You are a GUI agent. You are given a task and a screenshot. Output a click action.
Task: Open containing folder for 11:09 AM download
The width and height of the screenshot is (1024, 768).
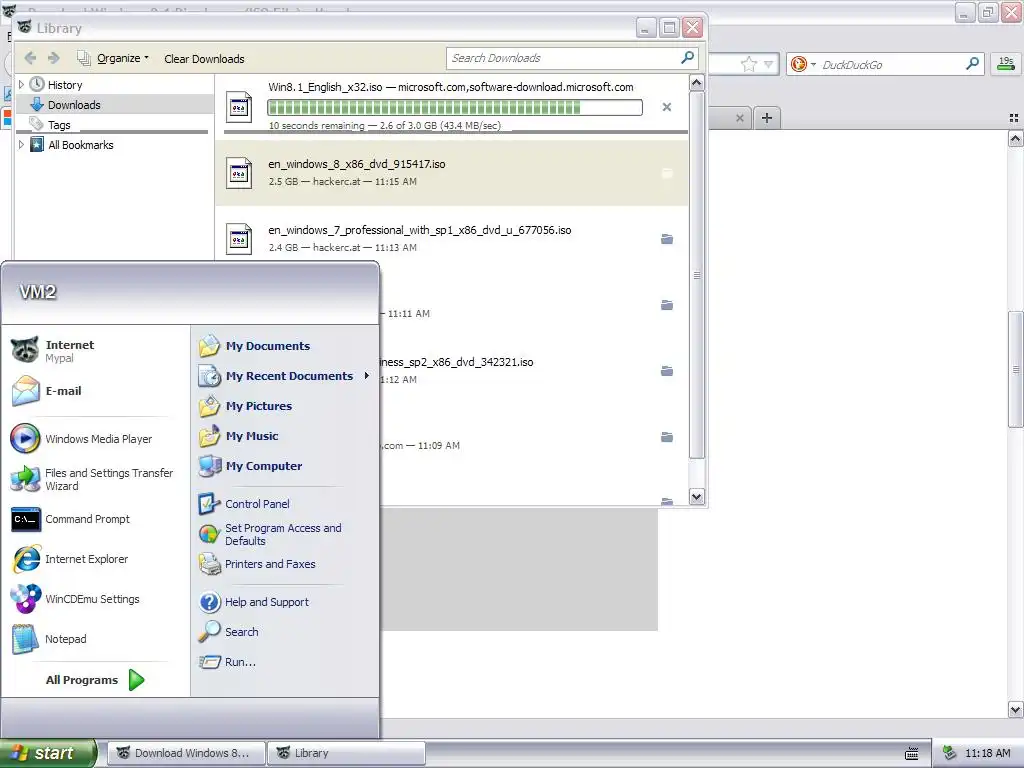click(x=667, y=437)
